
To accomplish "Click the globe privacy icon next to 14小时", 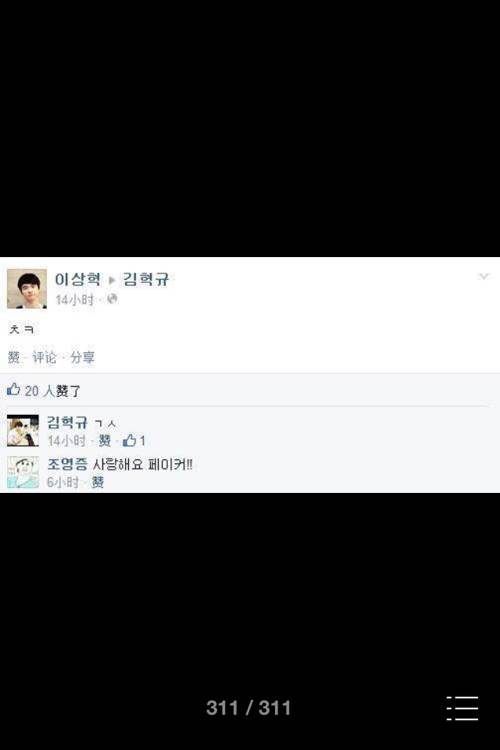I will pos(112,299).
